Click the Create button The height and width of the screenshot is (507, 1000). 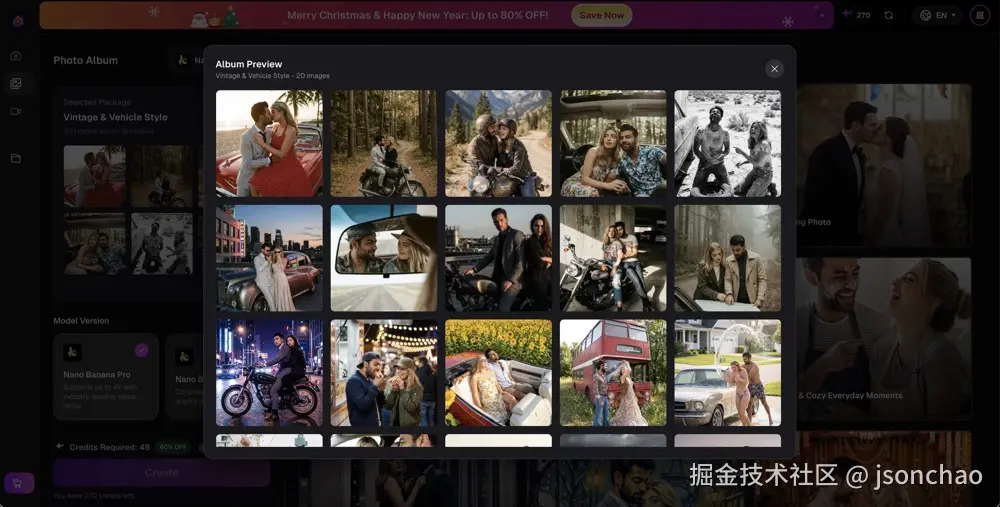coord(161,473)
